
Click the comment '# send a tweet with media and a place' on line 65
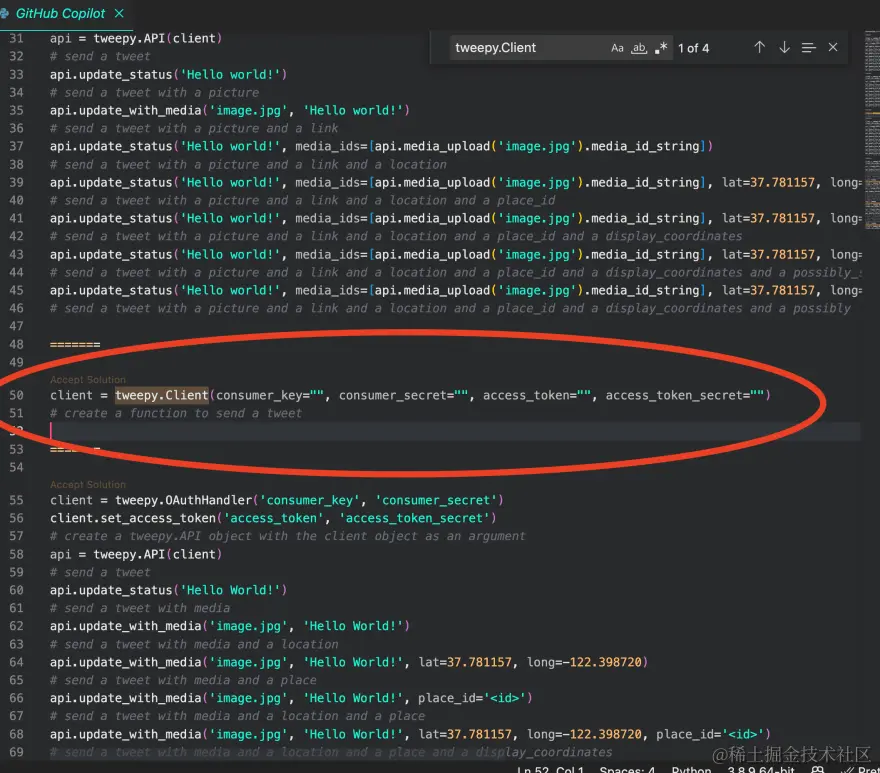point(183,680)
